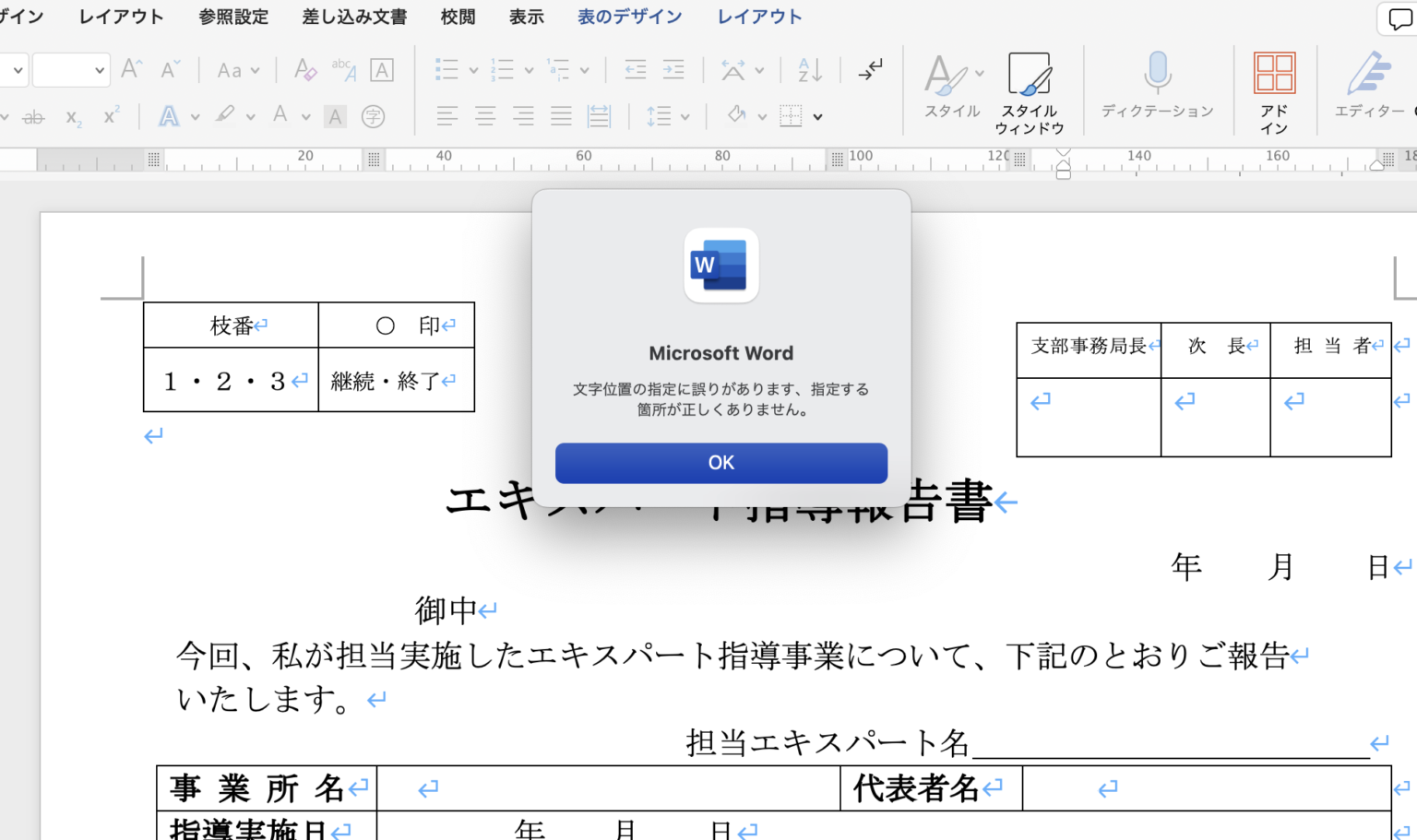The width and height of the screenshot is (1417, 840).
Task: Open the font size dropdown
Action: click(x=99, y=70)
